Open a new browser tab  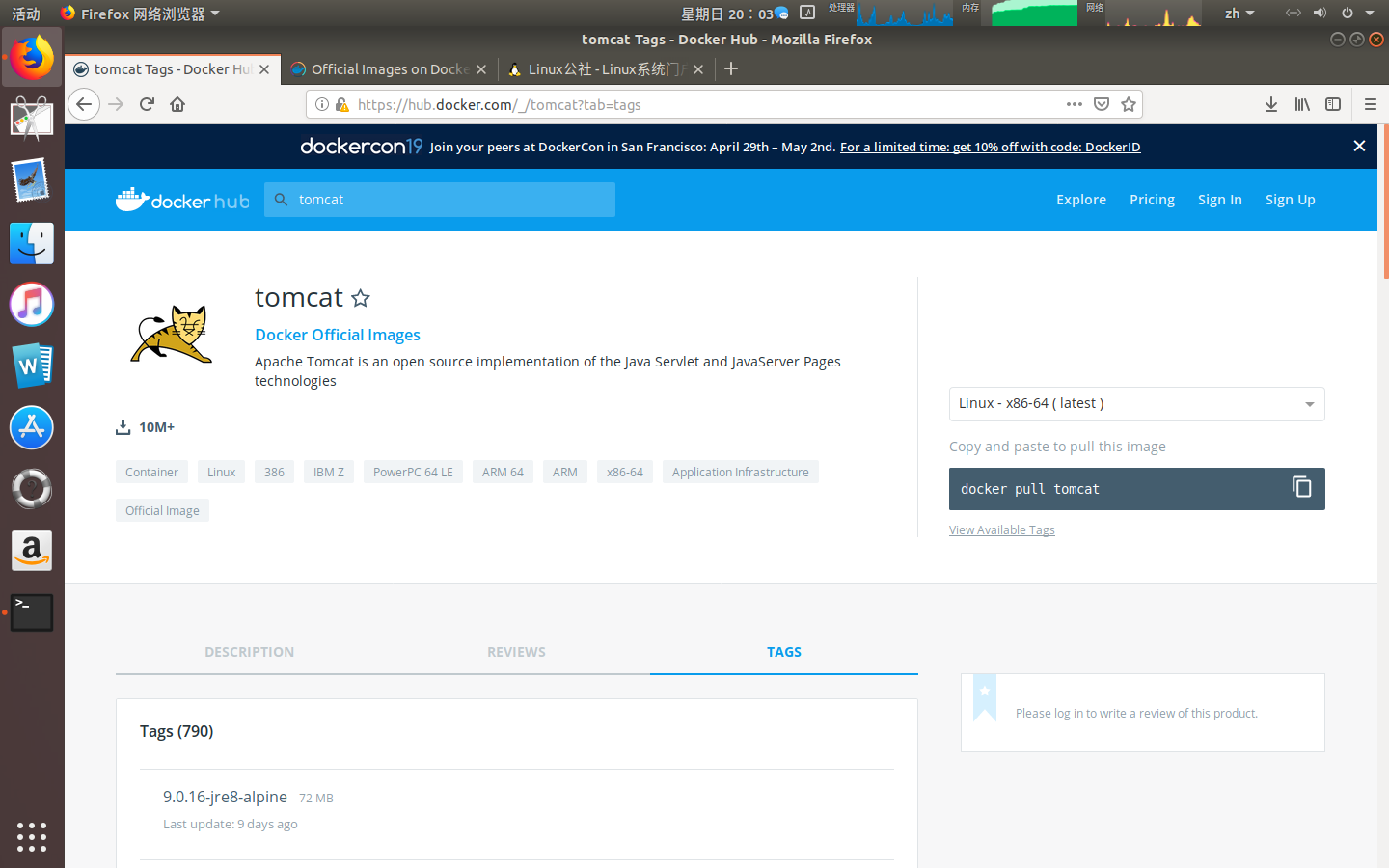[x=731, y=68]
